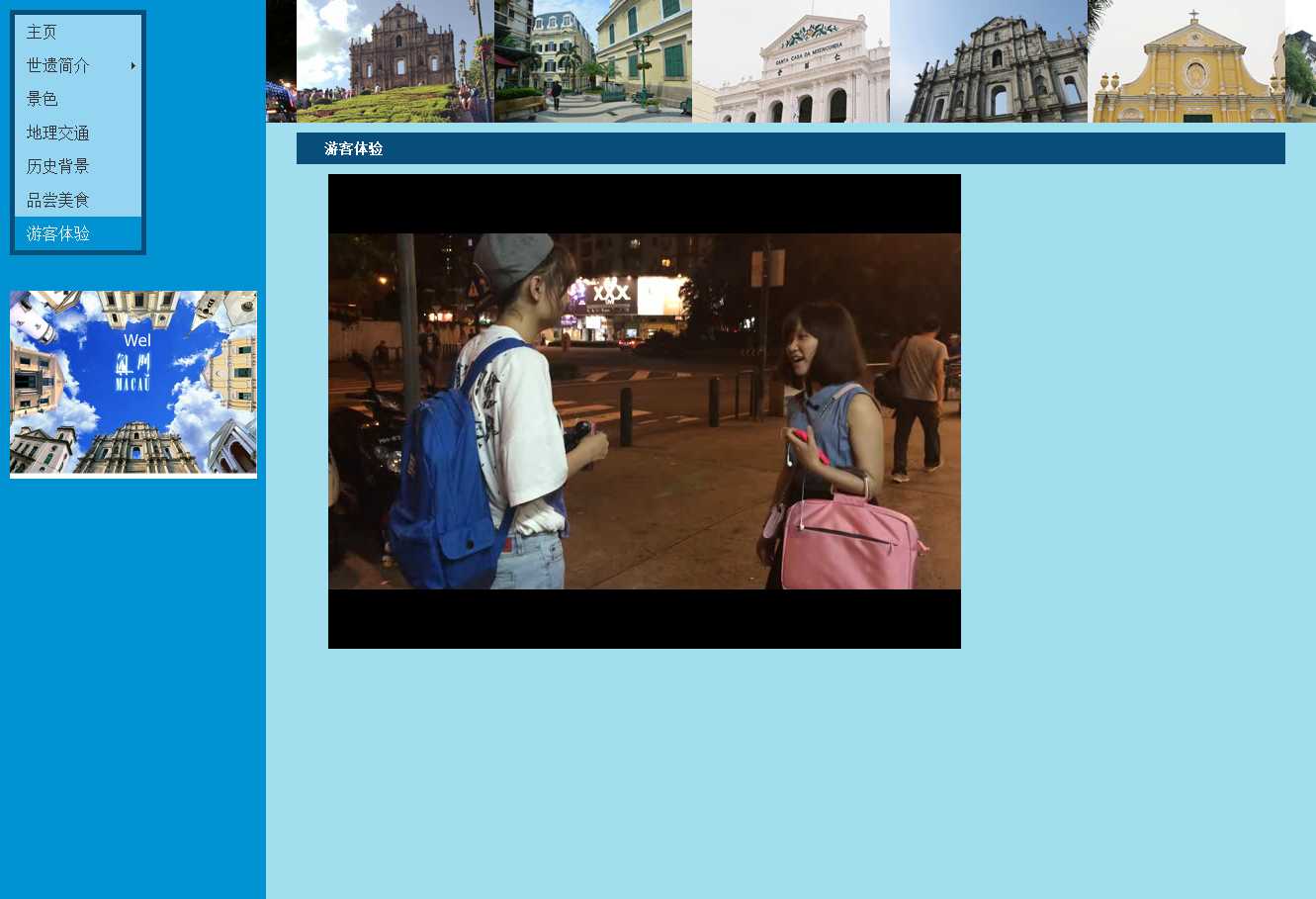
Task: Expand the submenu arrow beside 世遗简介
Action: pos(133,65)
